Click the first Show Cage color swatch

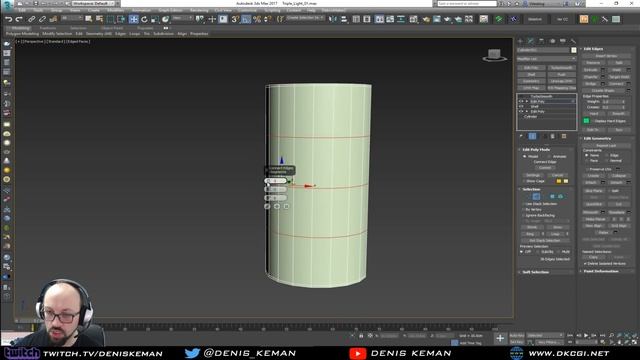pyautogui.click(x=559, y=181)
